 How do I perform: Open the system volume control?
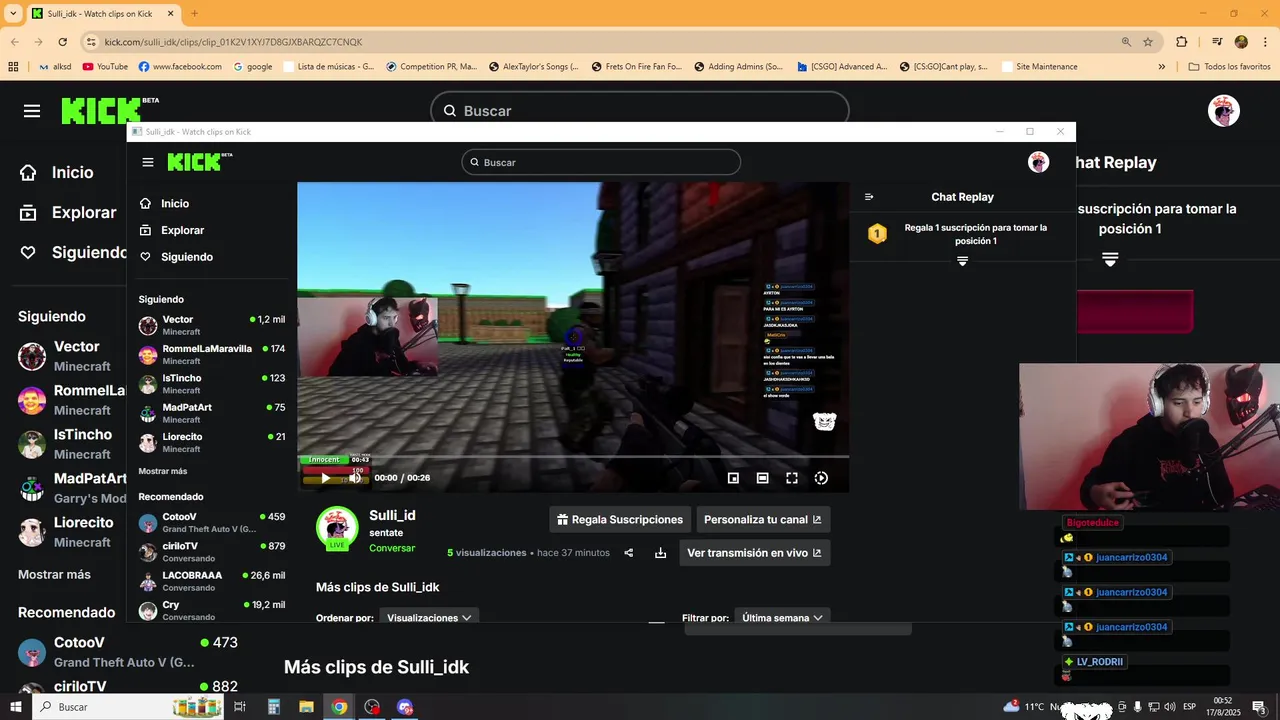(x=1170, y=707)
